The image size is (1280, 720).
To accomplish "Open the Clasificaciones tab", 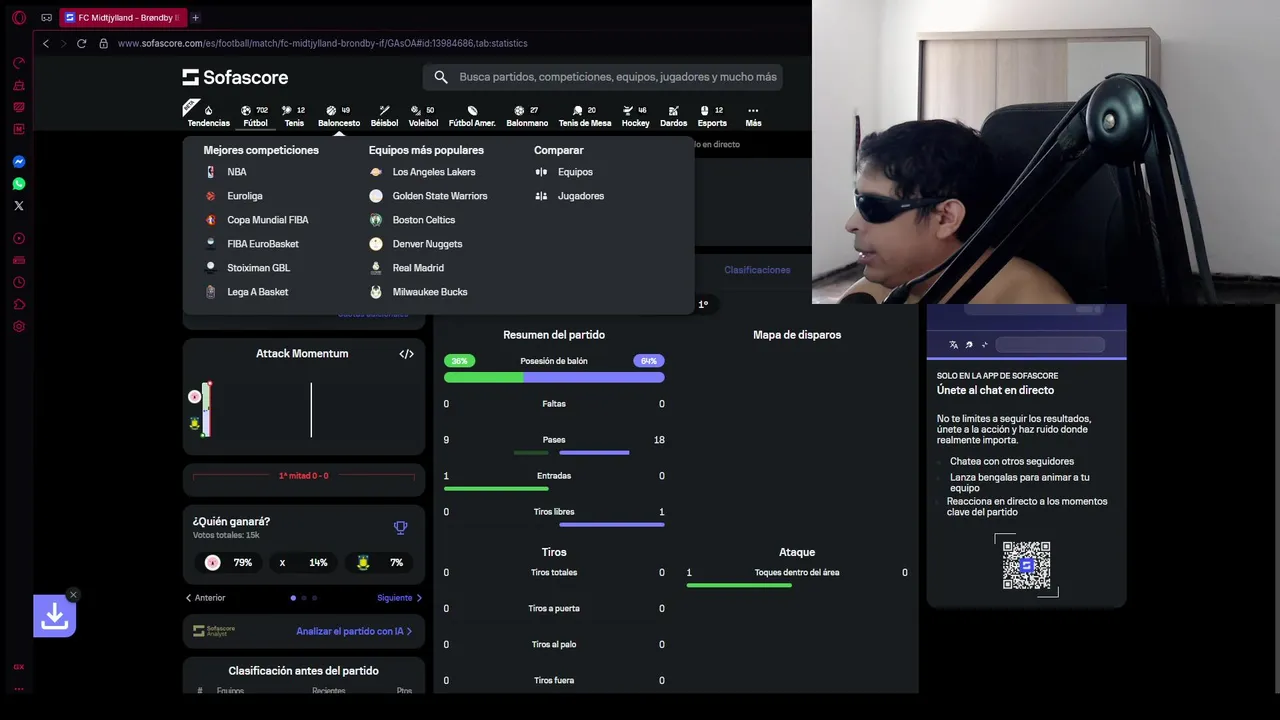I will coord(757,270).
